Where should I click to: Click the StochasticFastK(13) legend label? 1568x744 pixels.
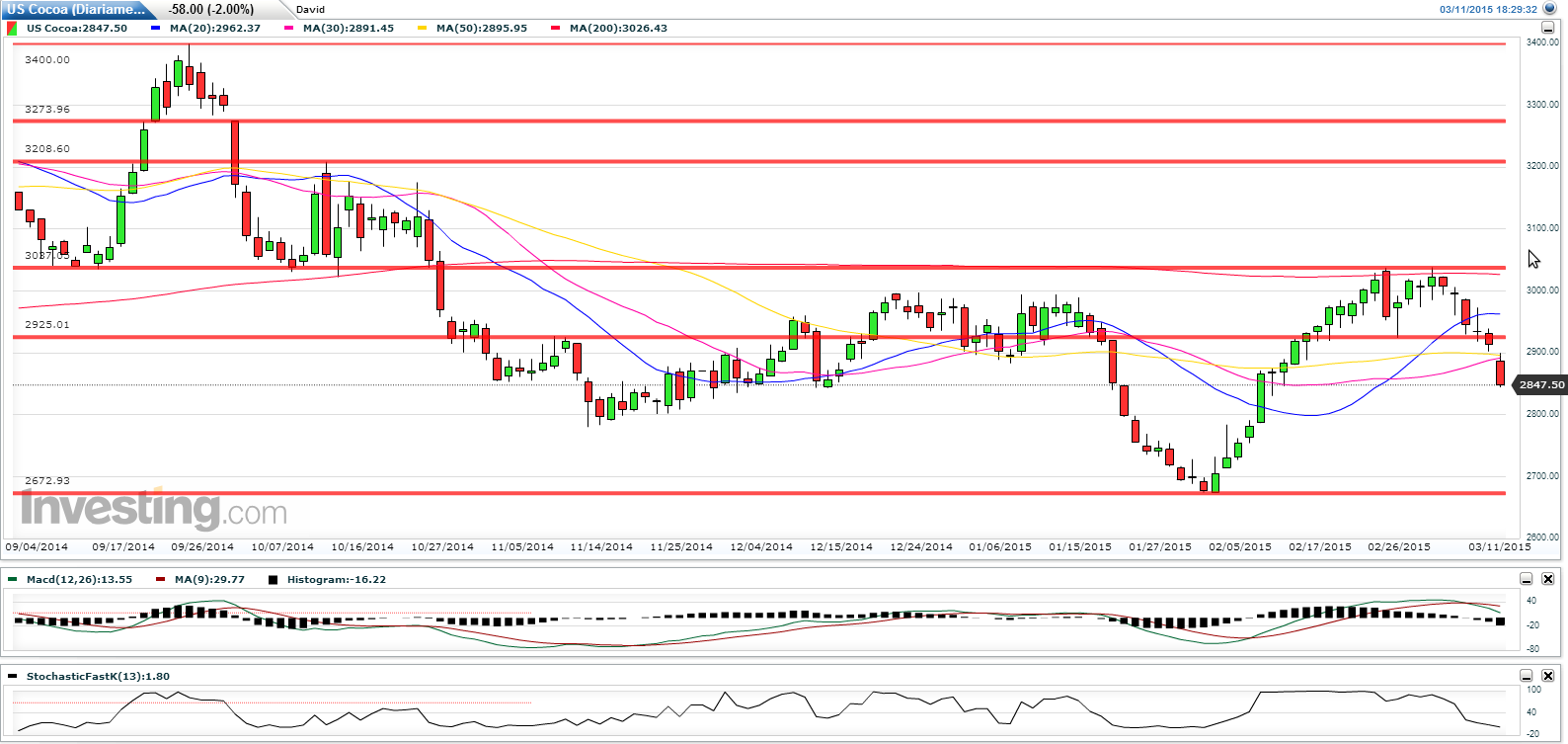(98, 677)
